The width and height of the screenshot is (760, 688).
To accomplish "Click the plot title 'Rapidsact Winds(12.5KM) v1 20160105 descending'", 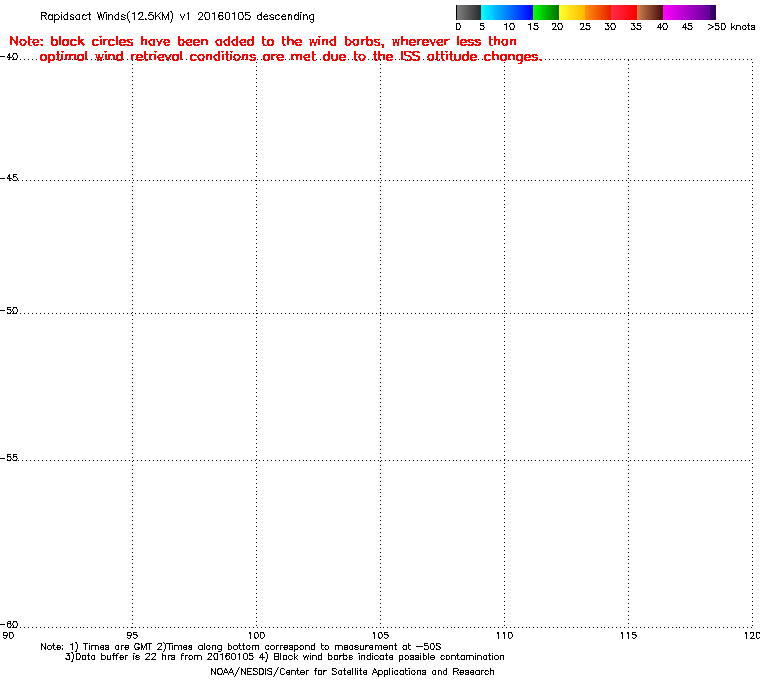I will (177, 16).
